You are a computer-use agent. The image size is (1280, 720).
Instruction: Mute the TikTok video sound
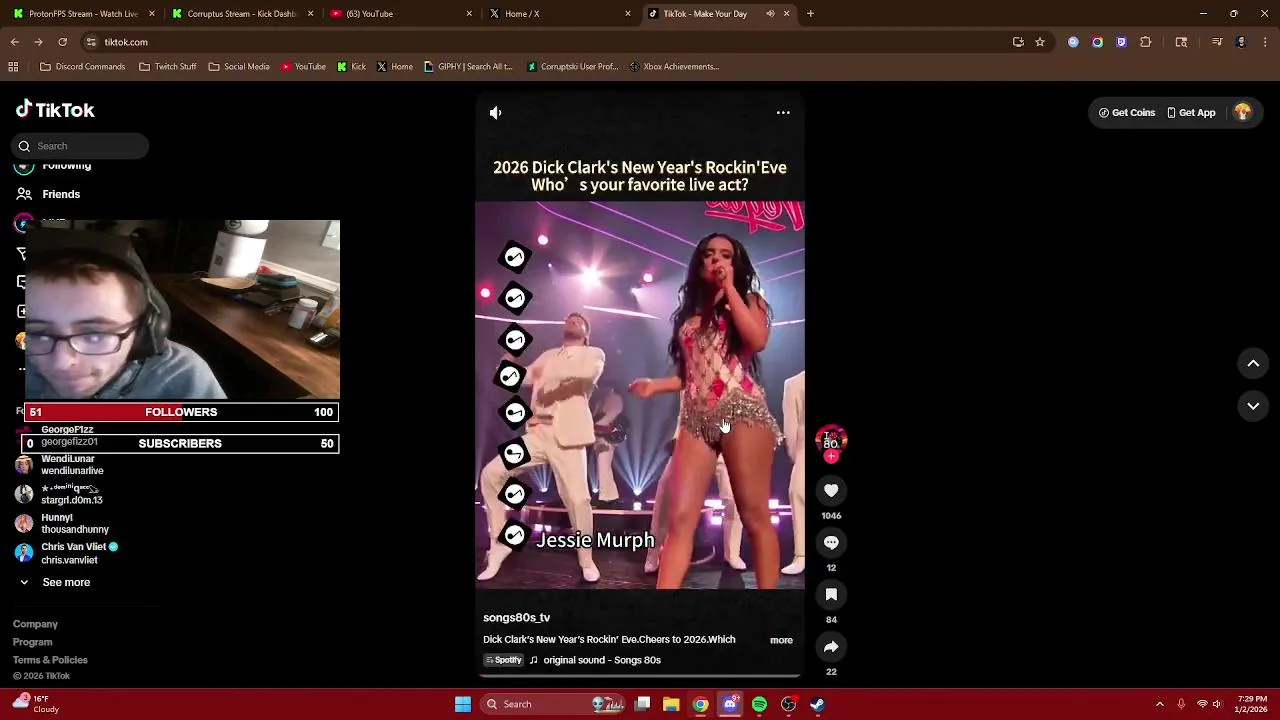tap(495, 113)
